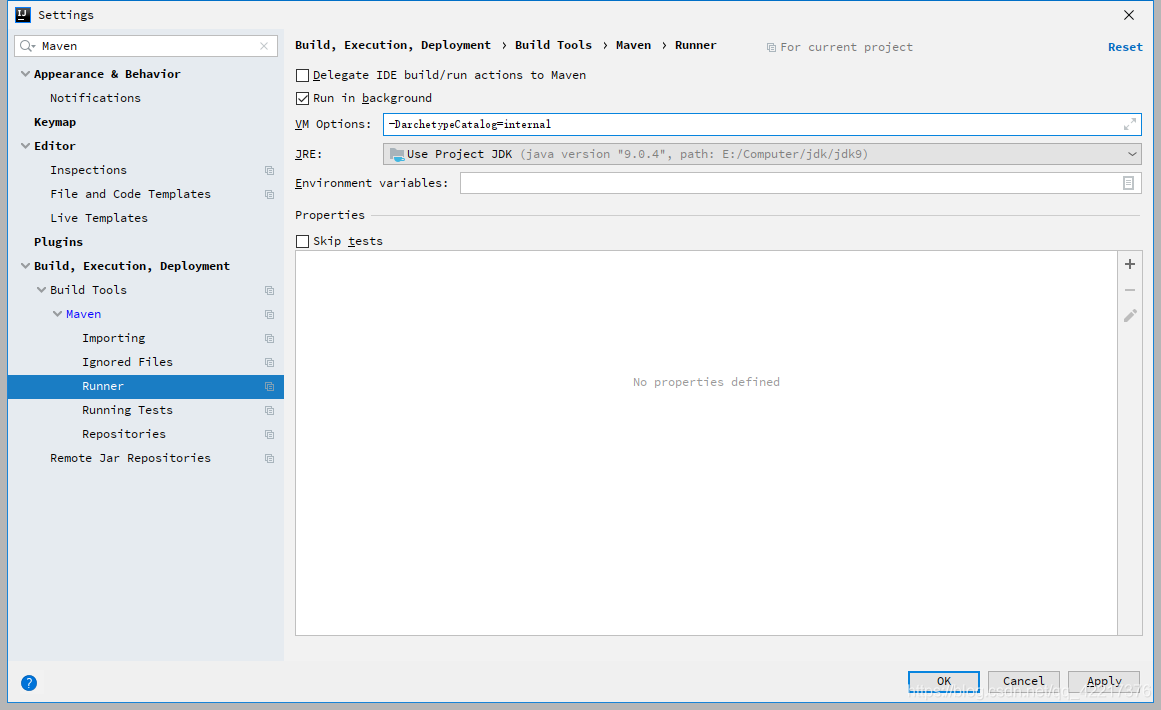
Task: Open the help question mark
Action: pyautogui.click(x=29, y=683)
